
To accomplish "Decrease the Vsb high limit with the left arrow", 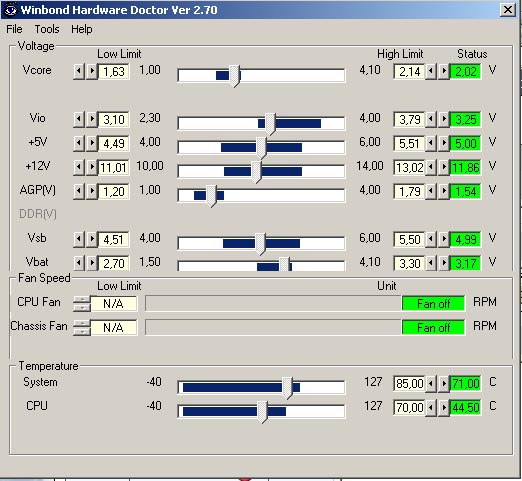I will (431, 239).
